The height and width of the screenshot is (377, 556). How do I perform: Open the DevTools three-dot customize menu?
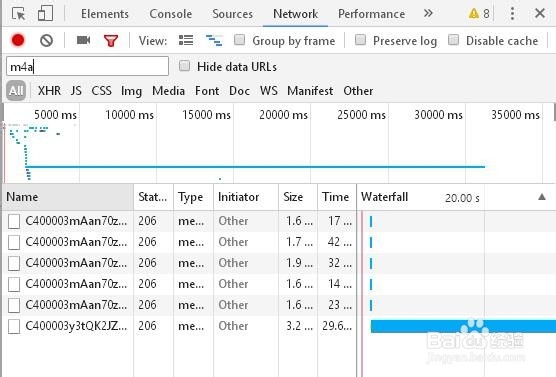[x=512, y=13]
